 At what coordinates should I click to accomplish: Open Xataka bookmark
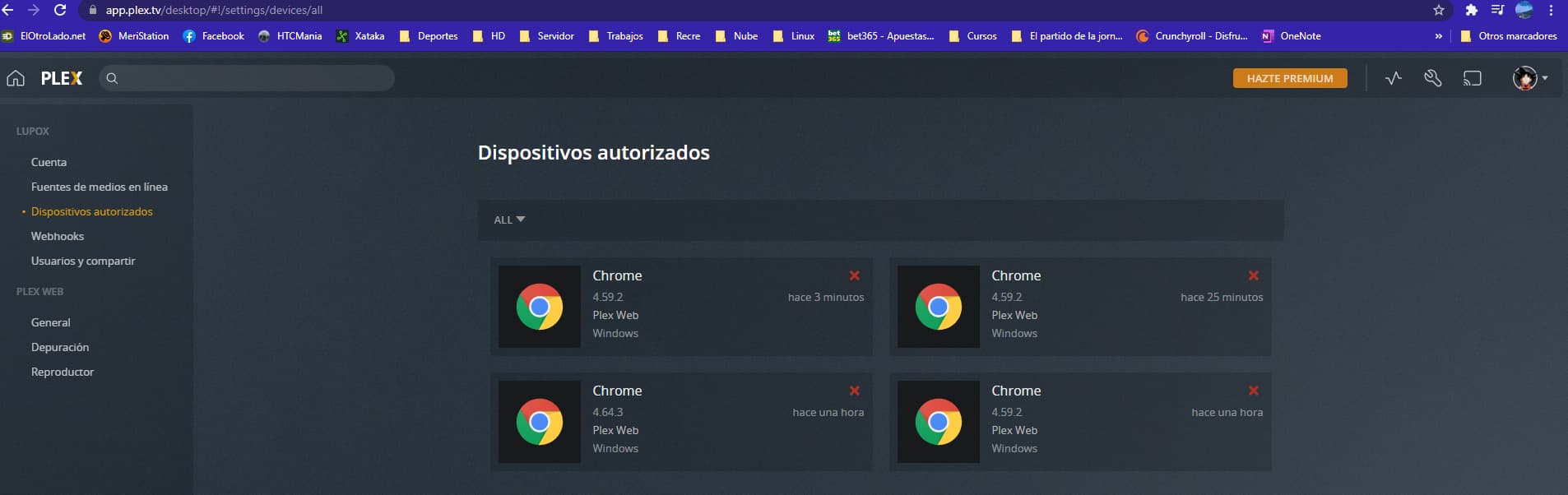[x=360, y=36]
